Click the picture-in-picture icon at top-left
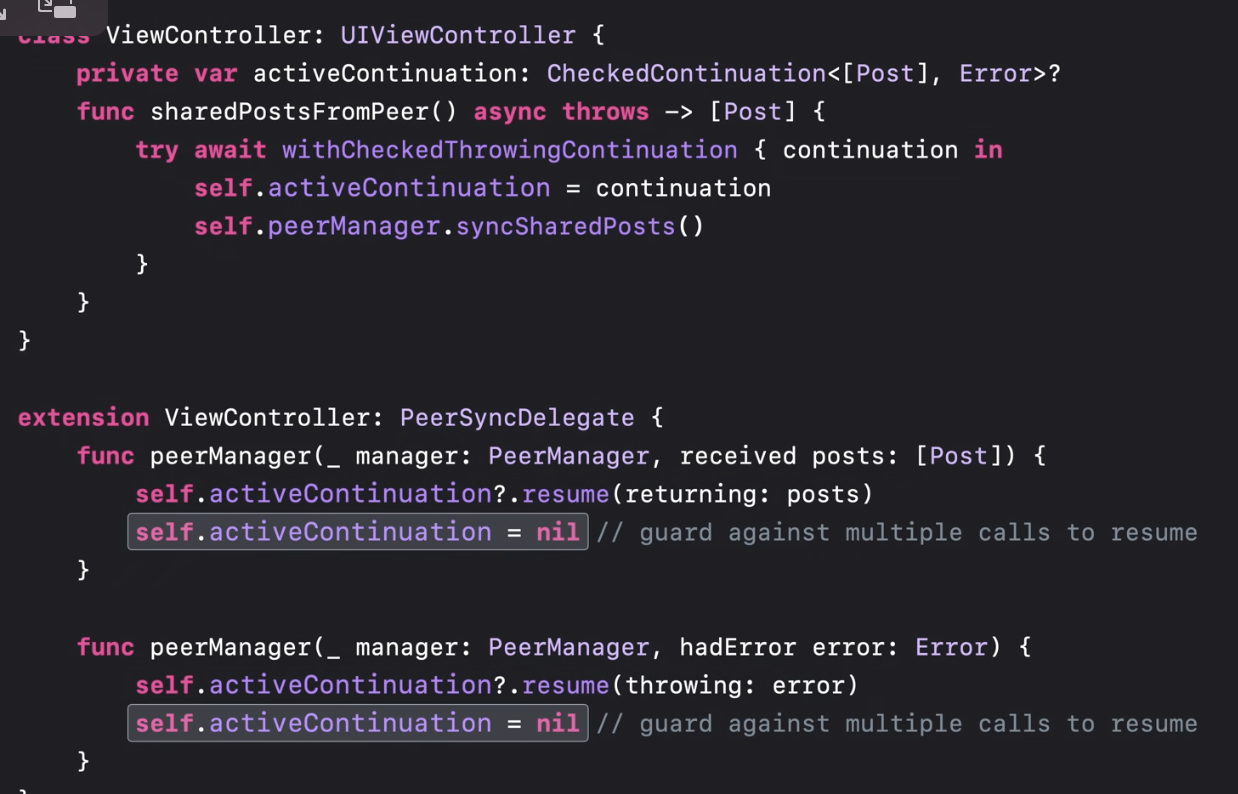1238x794 pixels. click(57, 9)
